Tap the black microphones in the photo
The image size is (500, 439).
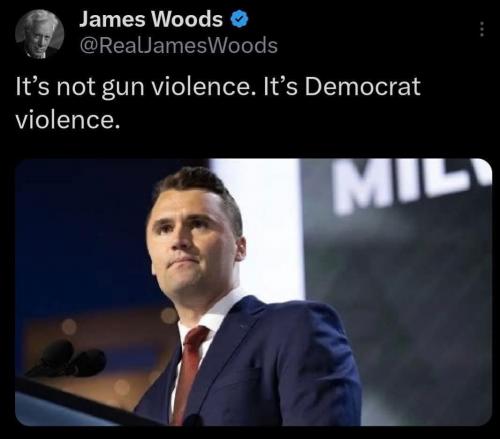coord(68,360)
